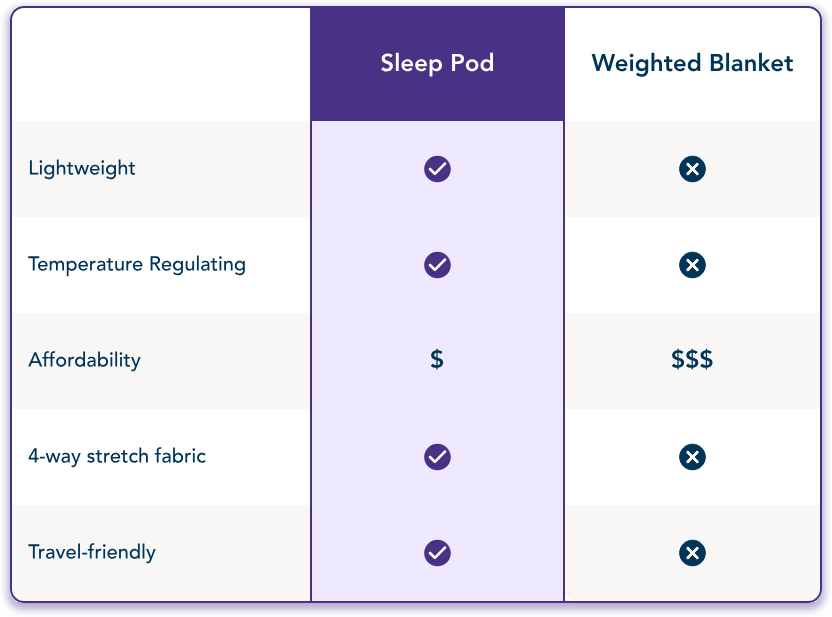Click the Sleep Pod Temperature Regulating checkmark
Viewport: 832px width, 617px height.
point(437,265)
